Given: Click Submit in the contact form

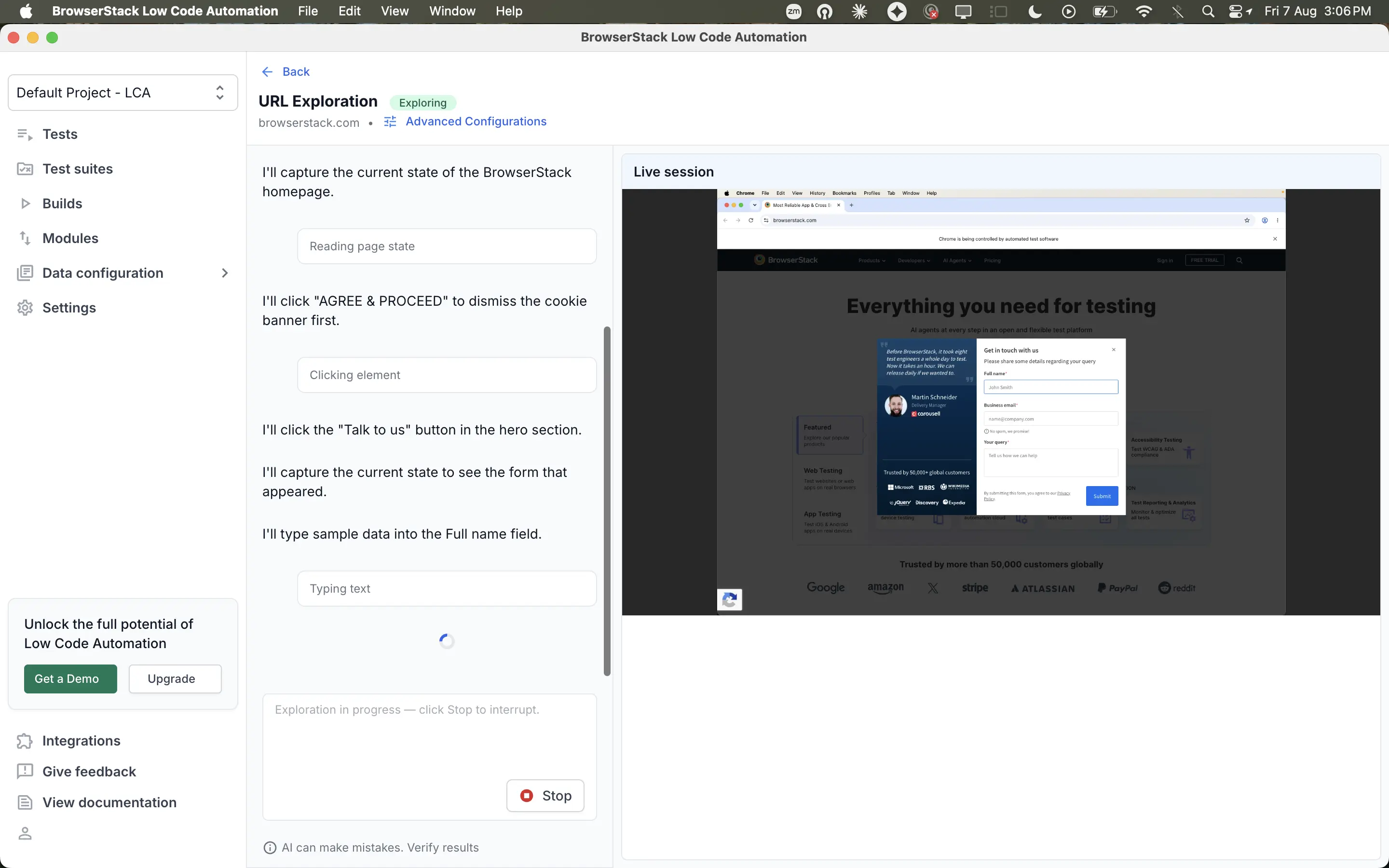Looking at the screenshot, I should pyautogui.click(x=1102, y=496).
